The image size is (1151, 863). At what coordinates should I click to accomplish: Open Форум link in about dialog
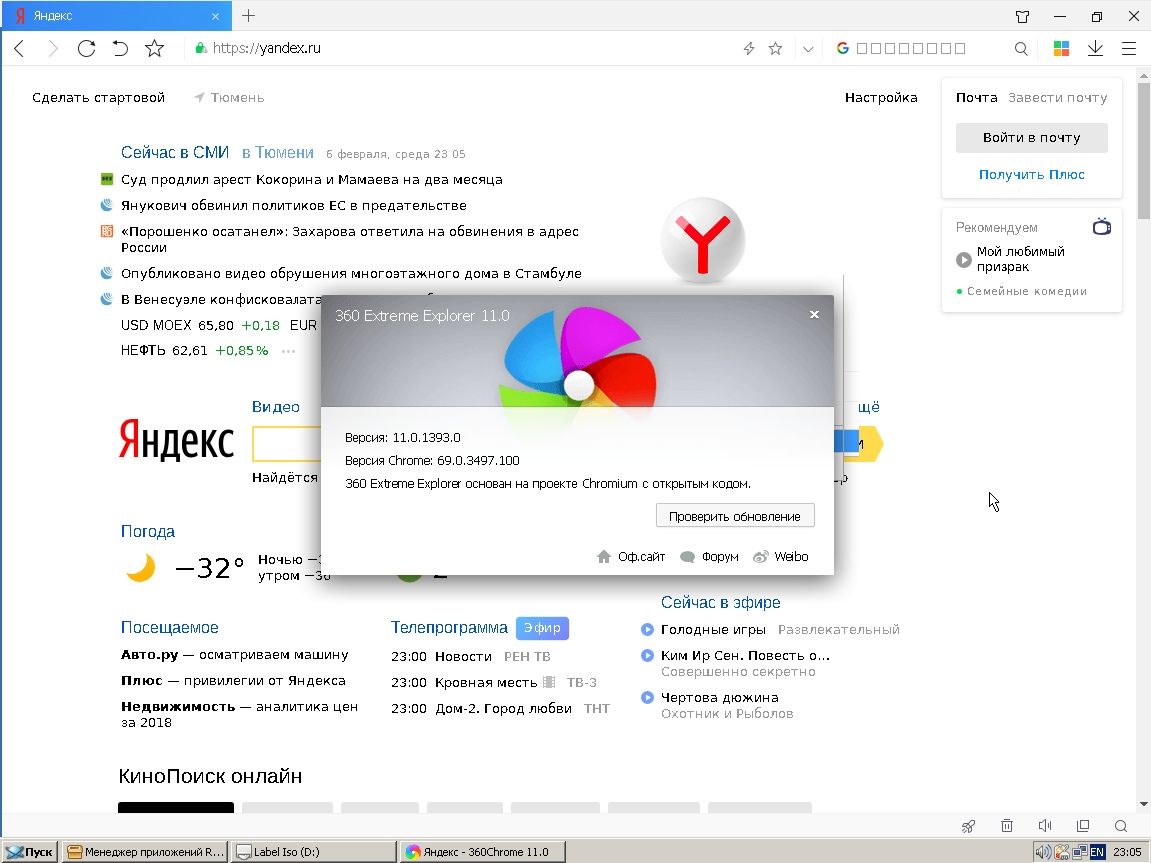710,557
